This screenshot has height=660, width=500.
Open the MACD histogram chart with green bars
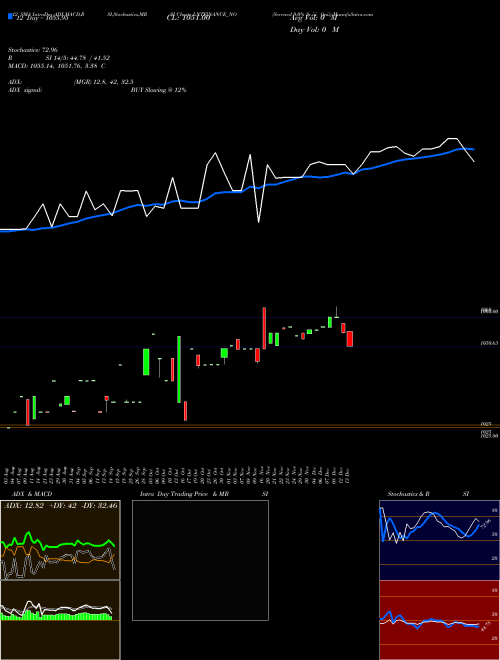(x=60, y=620)
